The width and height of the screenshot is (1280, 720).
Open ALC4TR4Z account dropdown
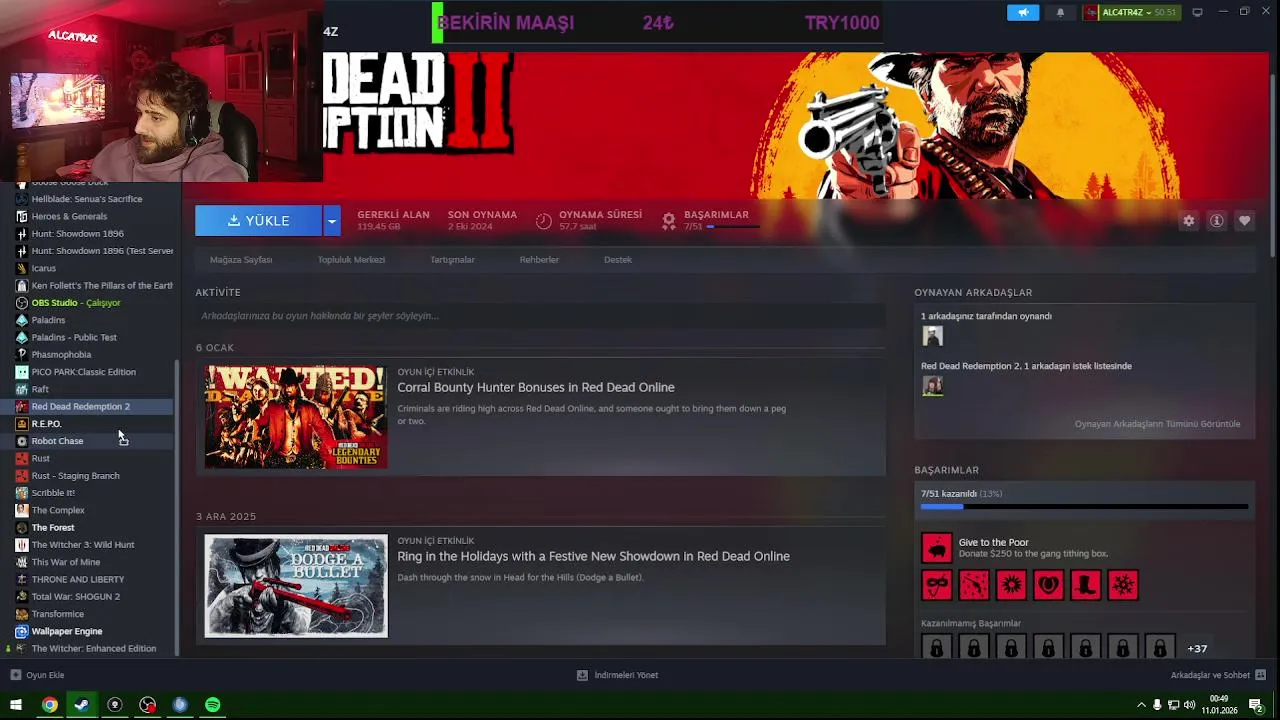(x=1131, y=13)
